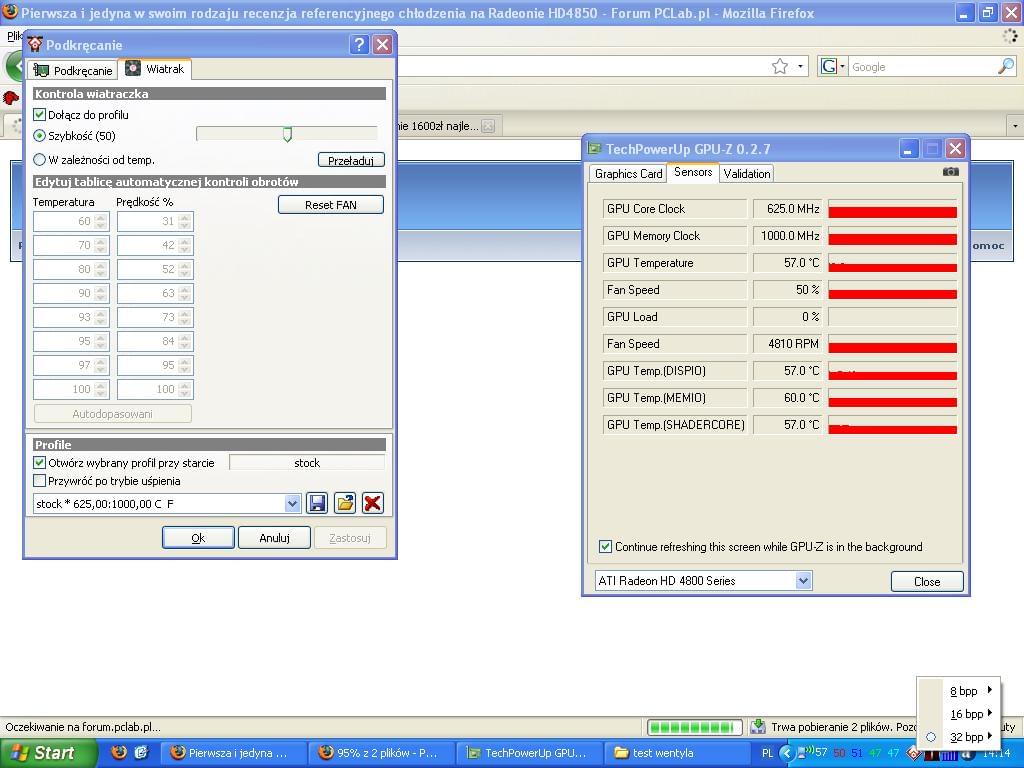
Task: Open ATI Radeon HD 4800 Series dropdown
Action: click(x=803, y=581)
